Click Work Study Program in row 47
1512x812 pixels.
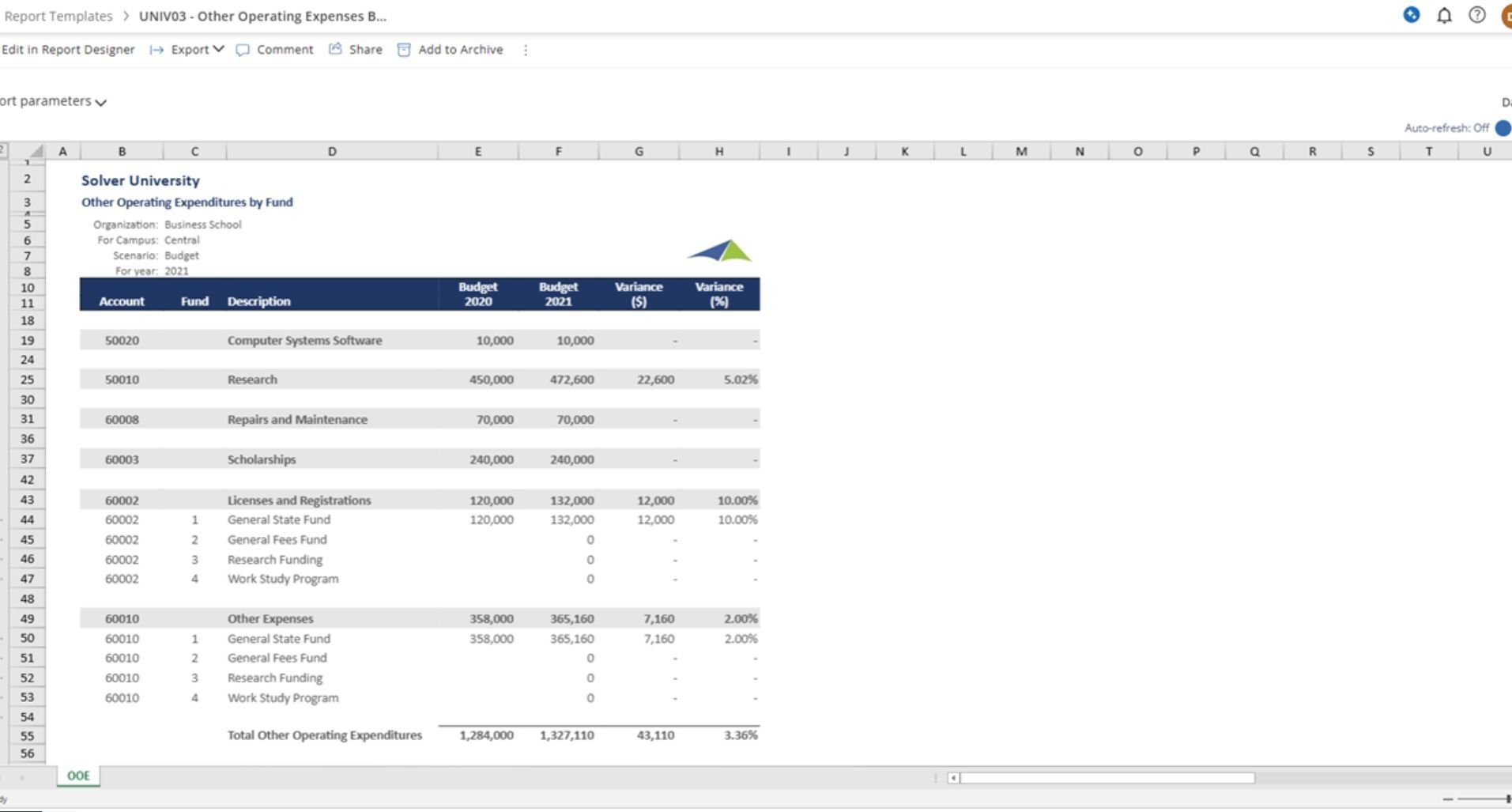point(283,579)
